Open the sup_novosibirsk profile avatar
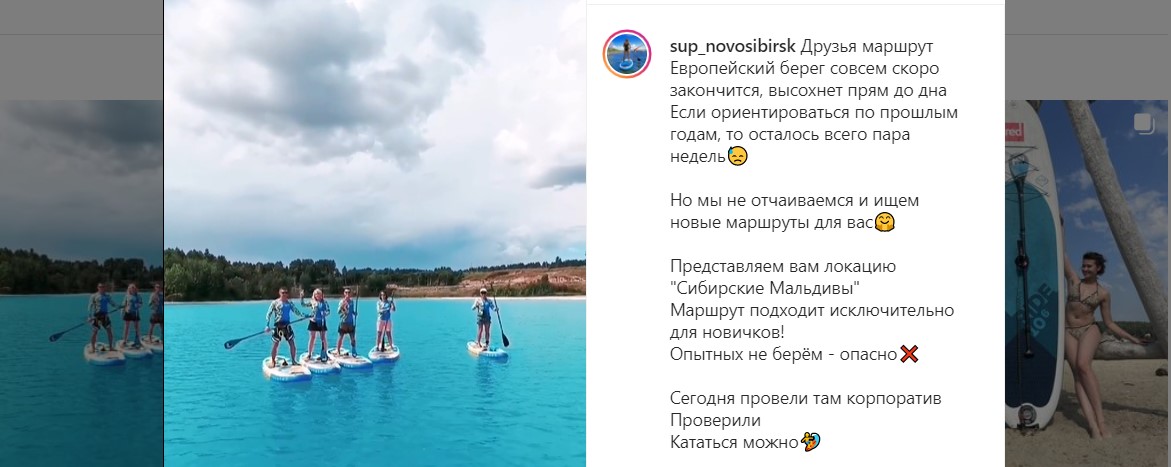This screenshot has width=1171, height=467. (627, 54)
